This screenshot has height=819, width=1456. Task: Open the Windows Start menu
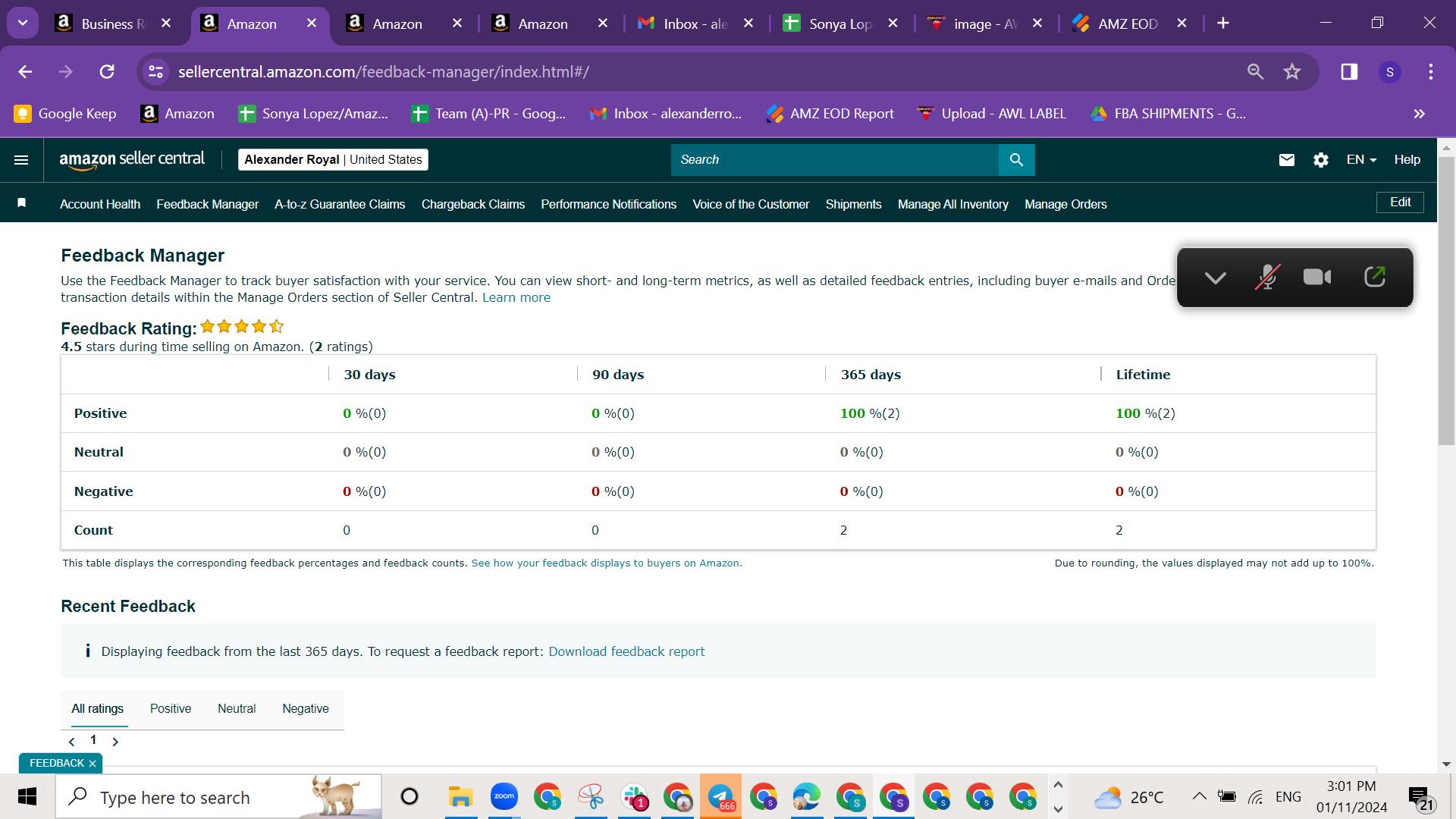pos(27,797)
